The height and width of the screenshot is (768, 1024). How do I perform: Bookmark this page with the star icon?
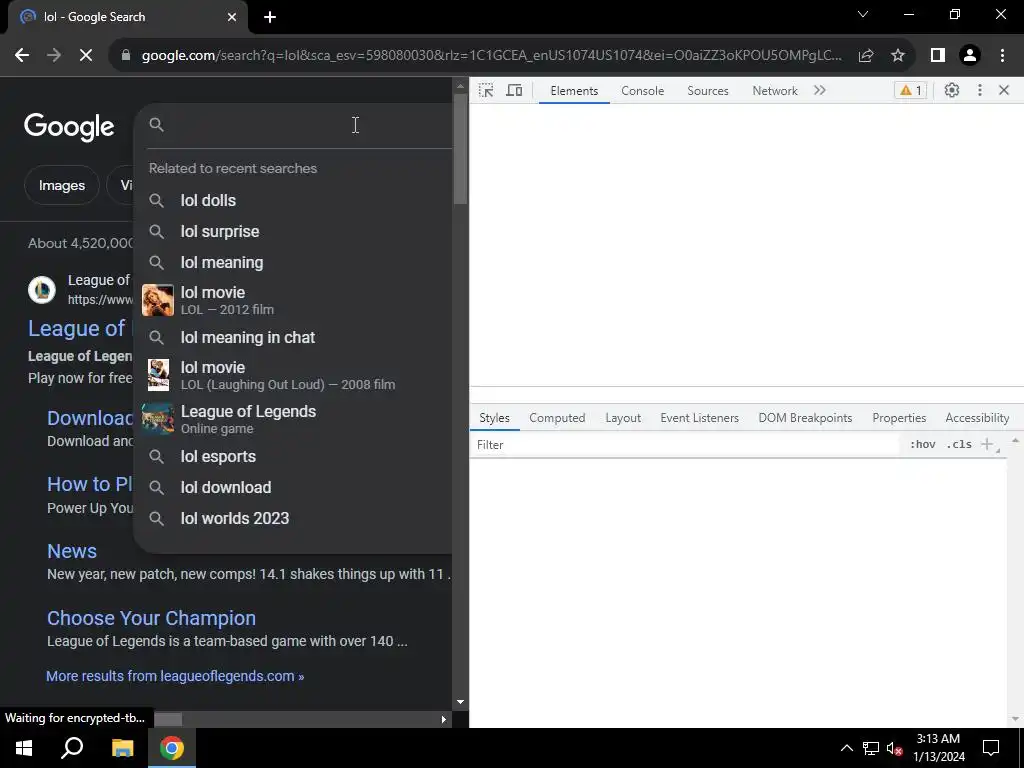point(898,56)
